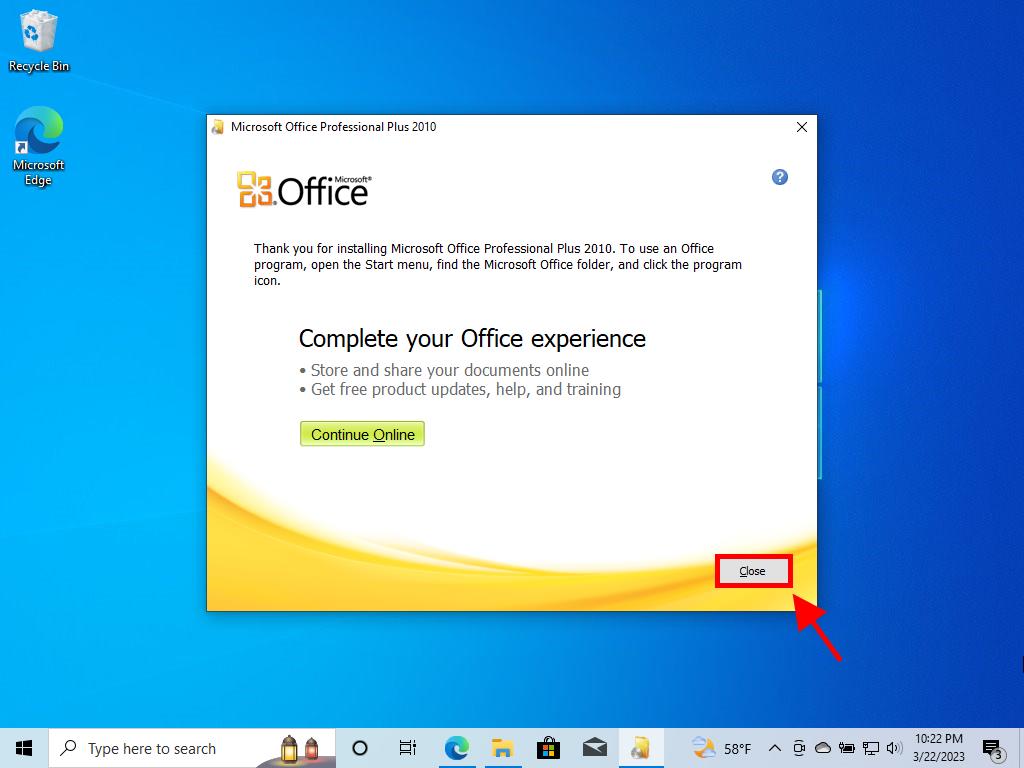Open the notification action center
Viewport: 1024px width, 768px height.
coord(992,748)
